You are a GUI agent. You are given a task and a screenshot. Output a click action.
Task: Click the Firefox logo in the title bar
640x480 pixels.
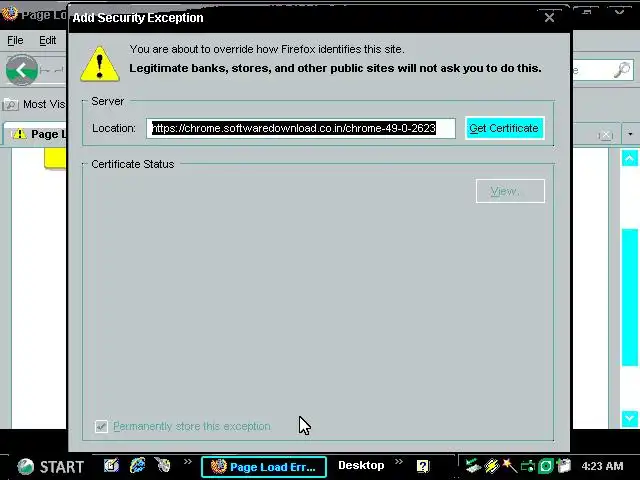point(10,14)
